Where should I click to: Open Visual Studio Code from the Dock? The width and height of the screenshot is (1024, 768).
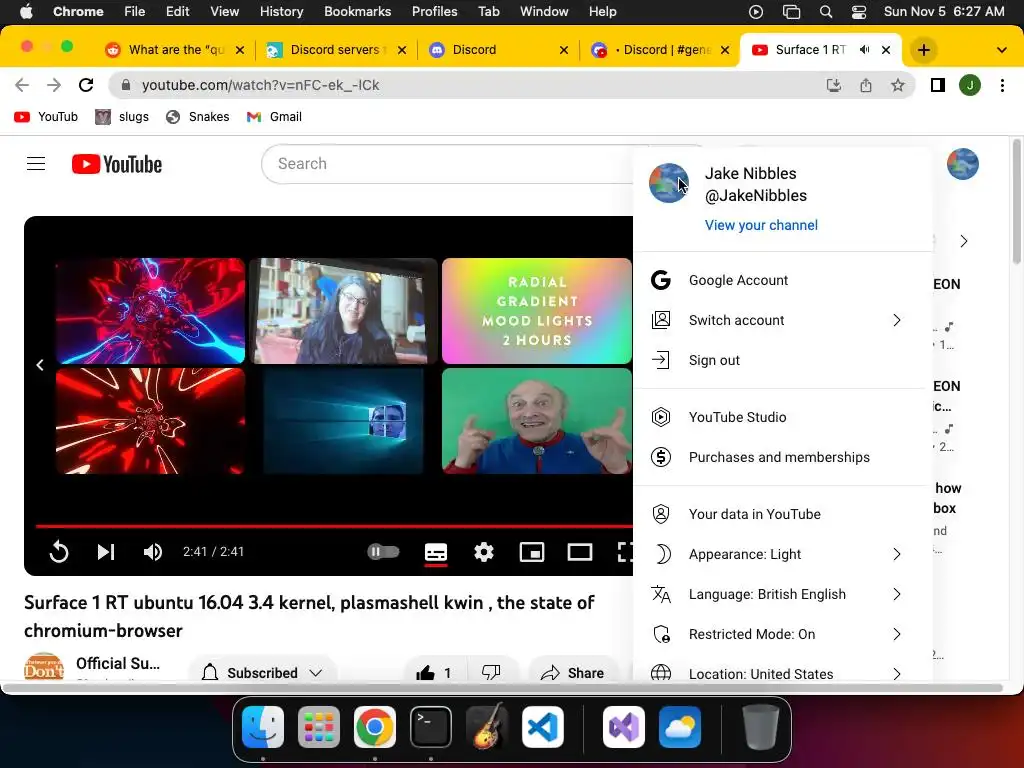coord(543,727)
